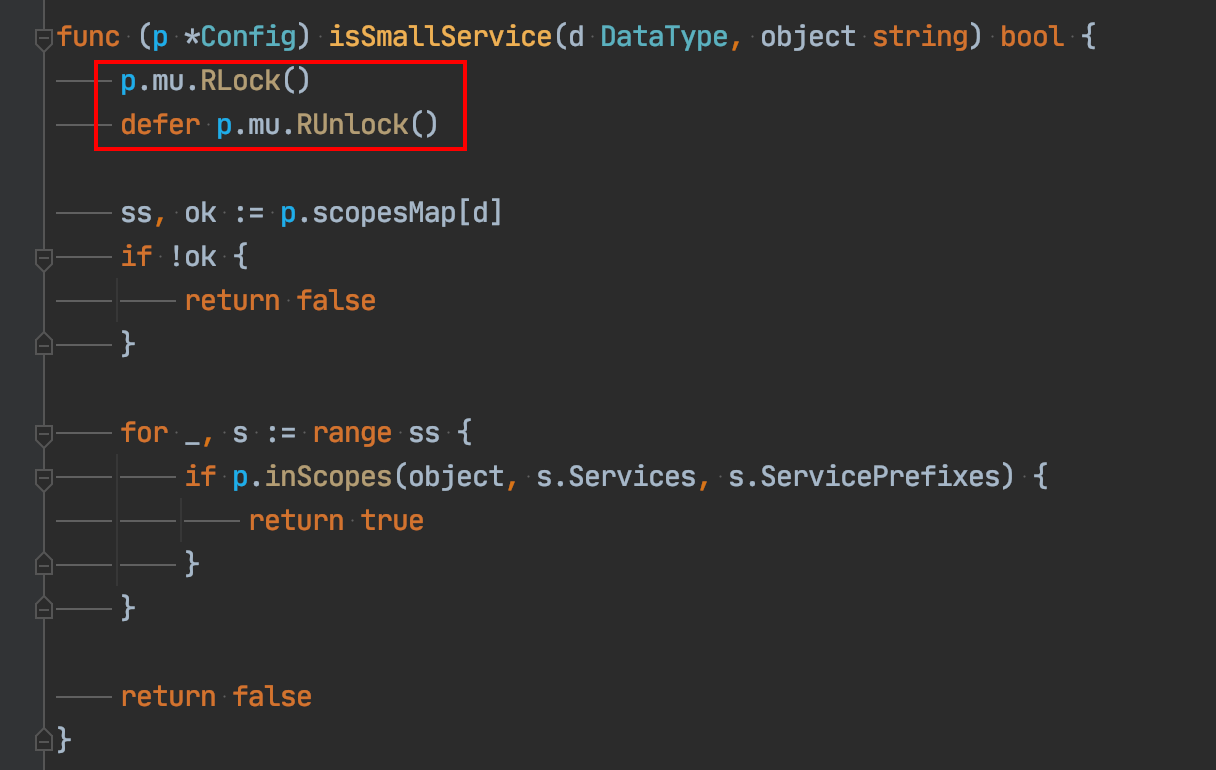Click the defer keyword
The width and height of the screenshot is (1216, 770).
(160, 125)
